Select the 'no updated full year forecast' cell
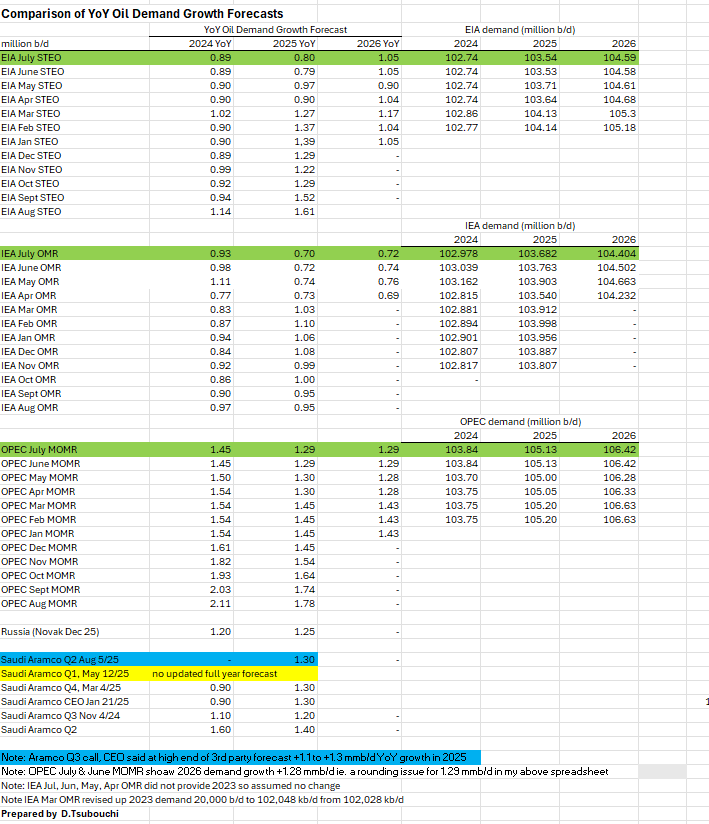709x824 pixels. click(214, 674)
